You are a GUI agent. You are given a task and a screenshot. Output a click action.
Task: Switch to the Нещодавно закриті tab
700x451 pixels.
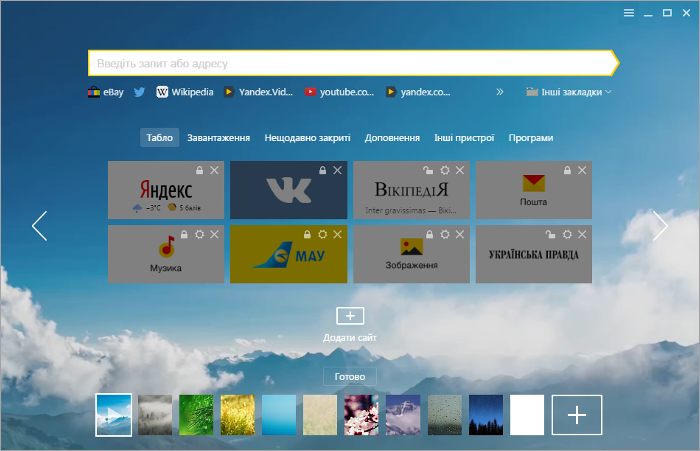[307, 138]
